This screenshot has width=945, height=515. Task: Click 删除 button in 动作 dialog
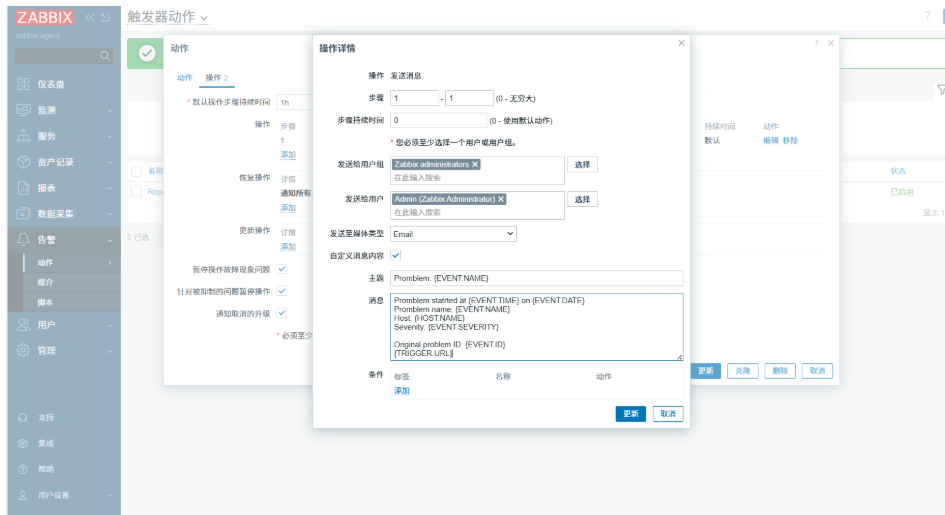780,371
